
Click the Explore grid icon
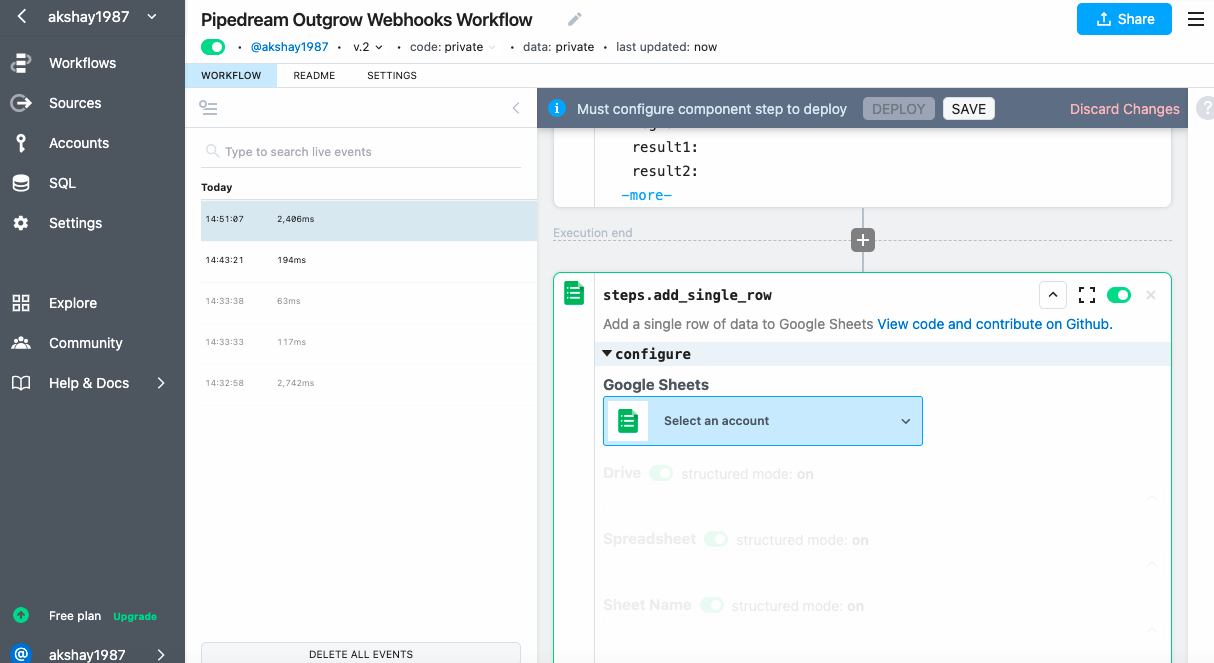pos(21,303)
